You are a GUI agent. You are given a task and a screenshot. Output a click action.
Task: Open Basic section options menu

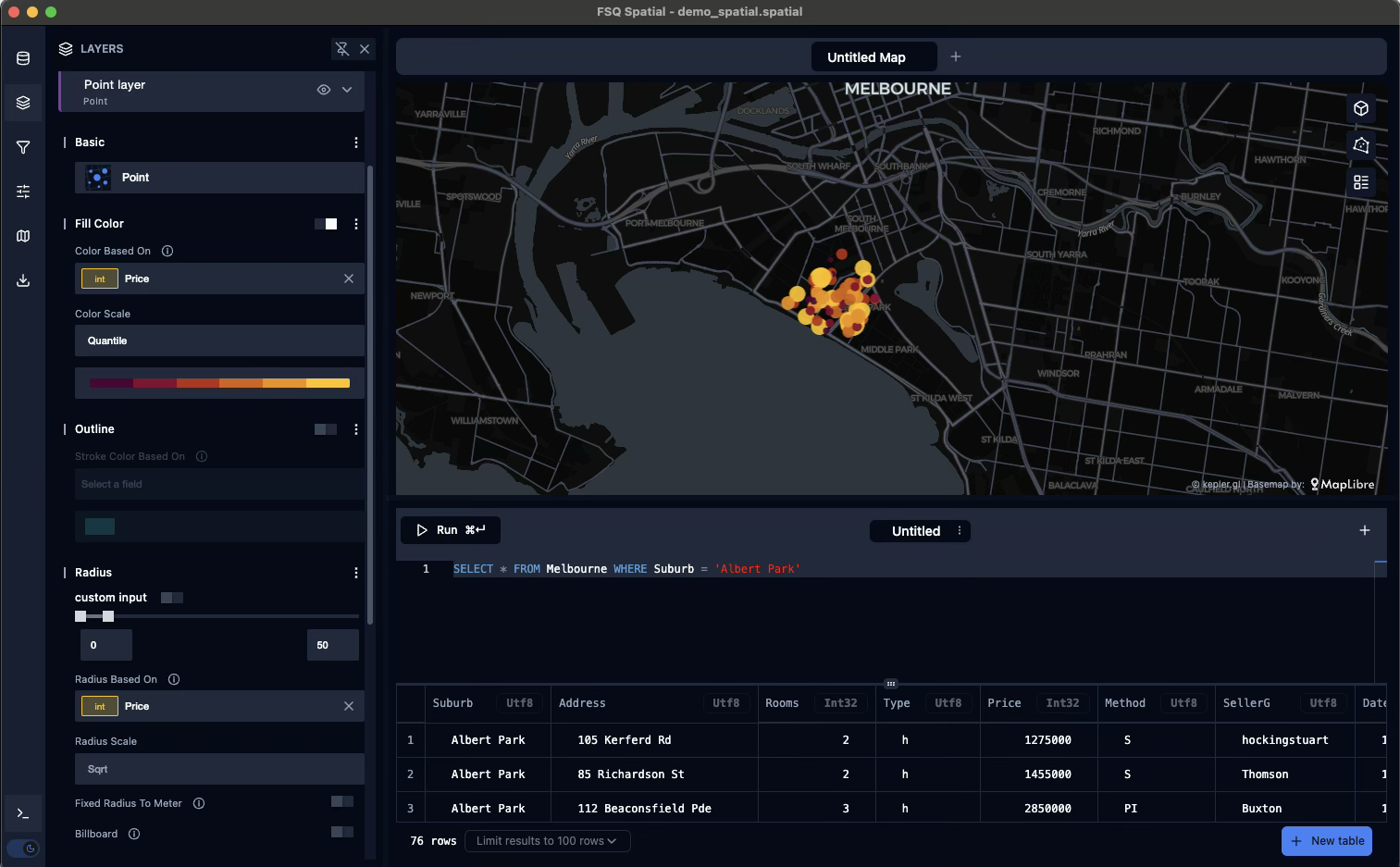(x=356, y=142)
